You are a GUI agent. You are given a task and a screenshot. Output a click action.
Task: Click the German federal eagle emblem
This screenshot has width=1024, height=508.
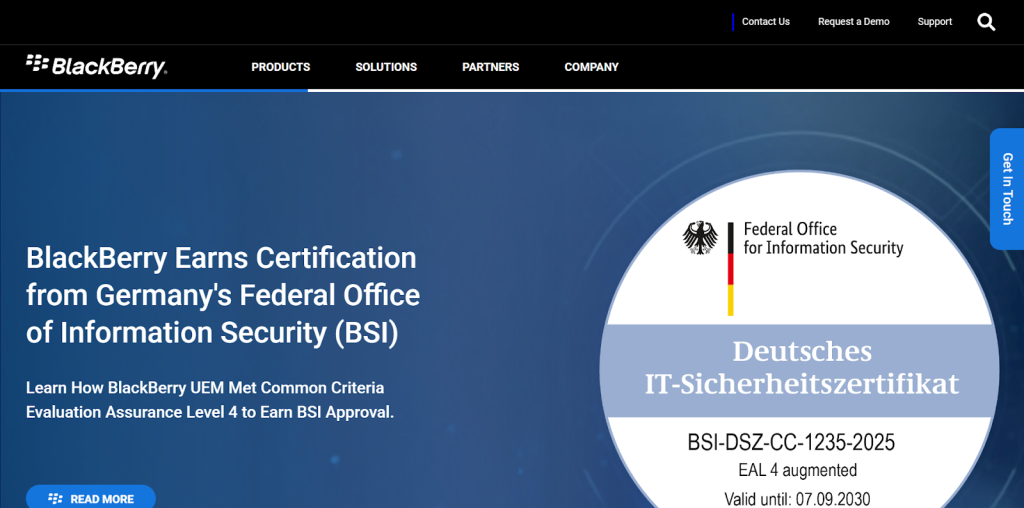[700, 238]
